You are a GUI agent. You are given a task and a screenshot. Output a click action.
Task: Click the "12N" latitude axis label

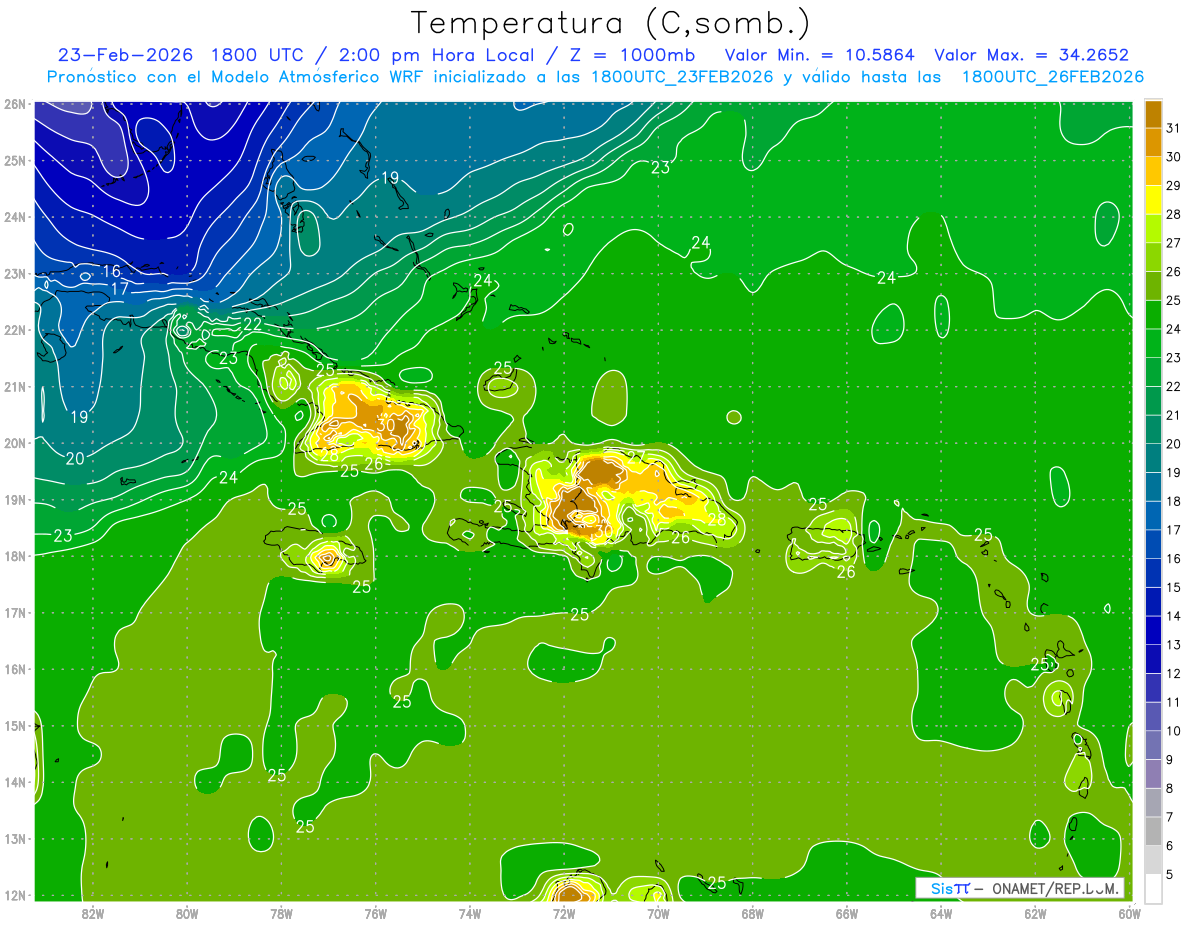15,895
